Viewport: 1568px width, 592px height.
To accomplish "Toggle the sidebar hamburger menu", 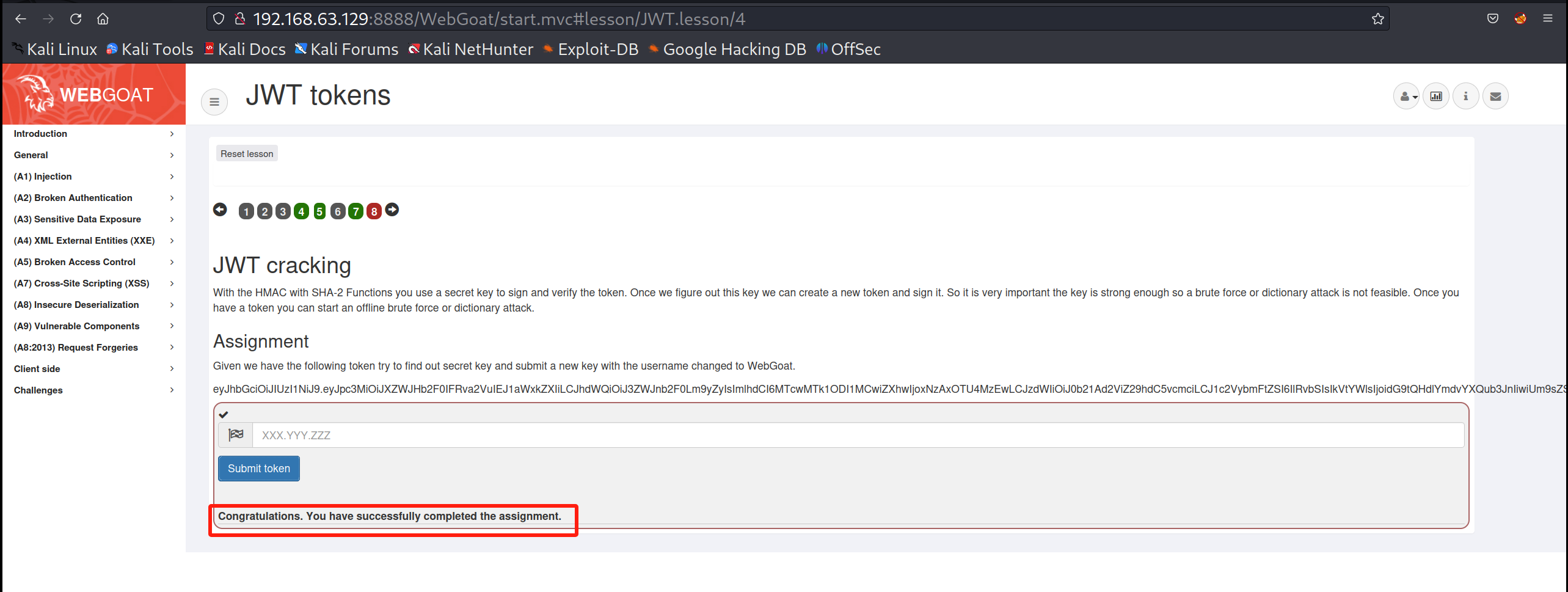I will [214, 101].
